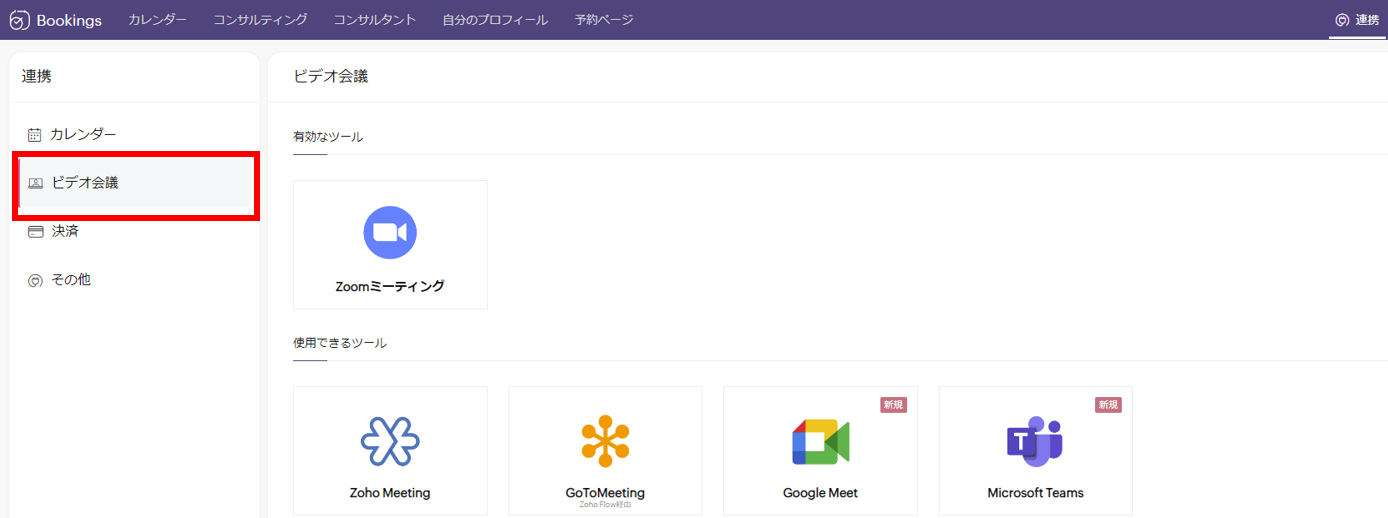Click the Zoom camera icon
1388x518 pixels.
[390, 232]
